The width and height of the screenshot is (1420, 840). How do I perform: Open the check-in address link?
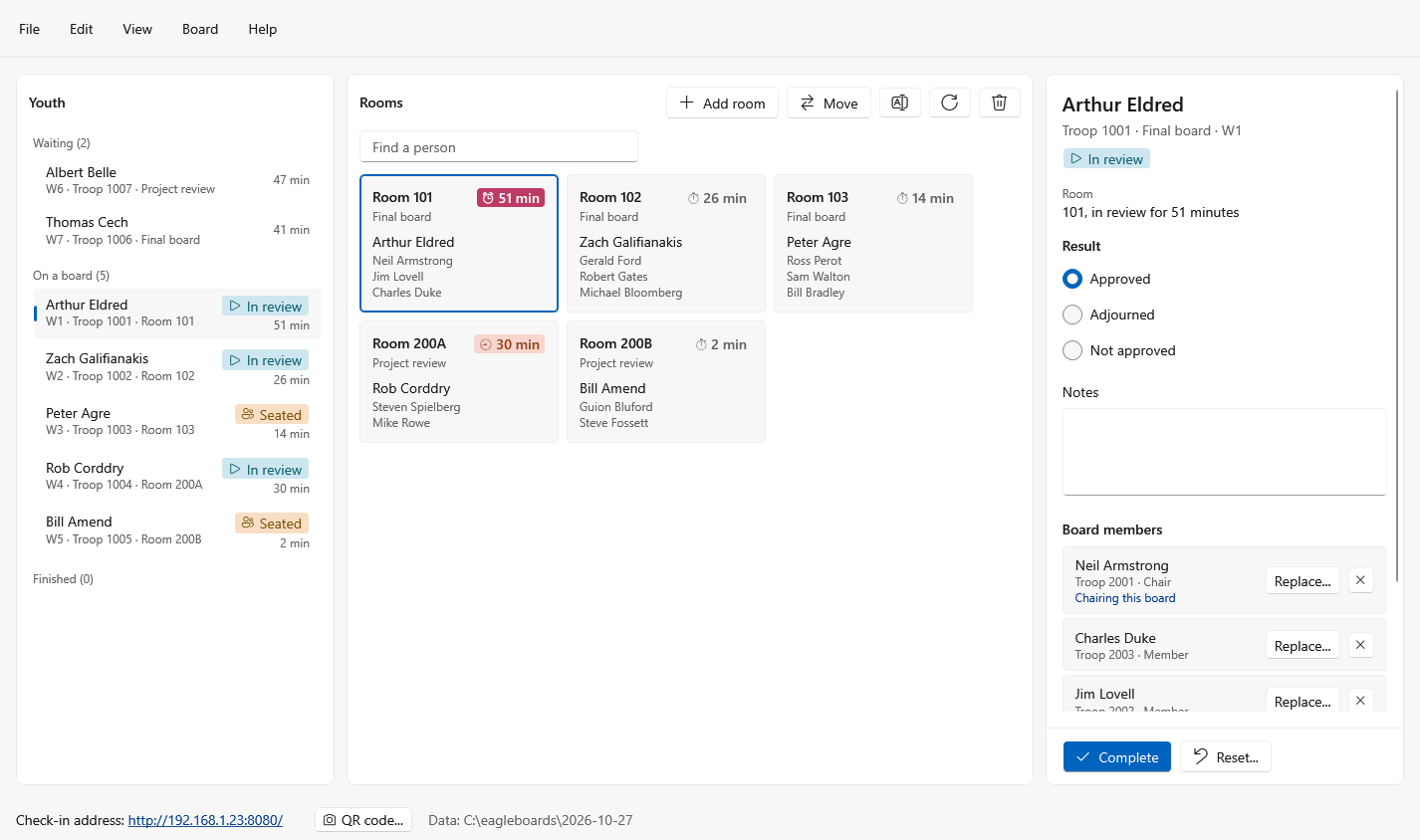[205, 820]
